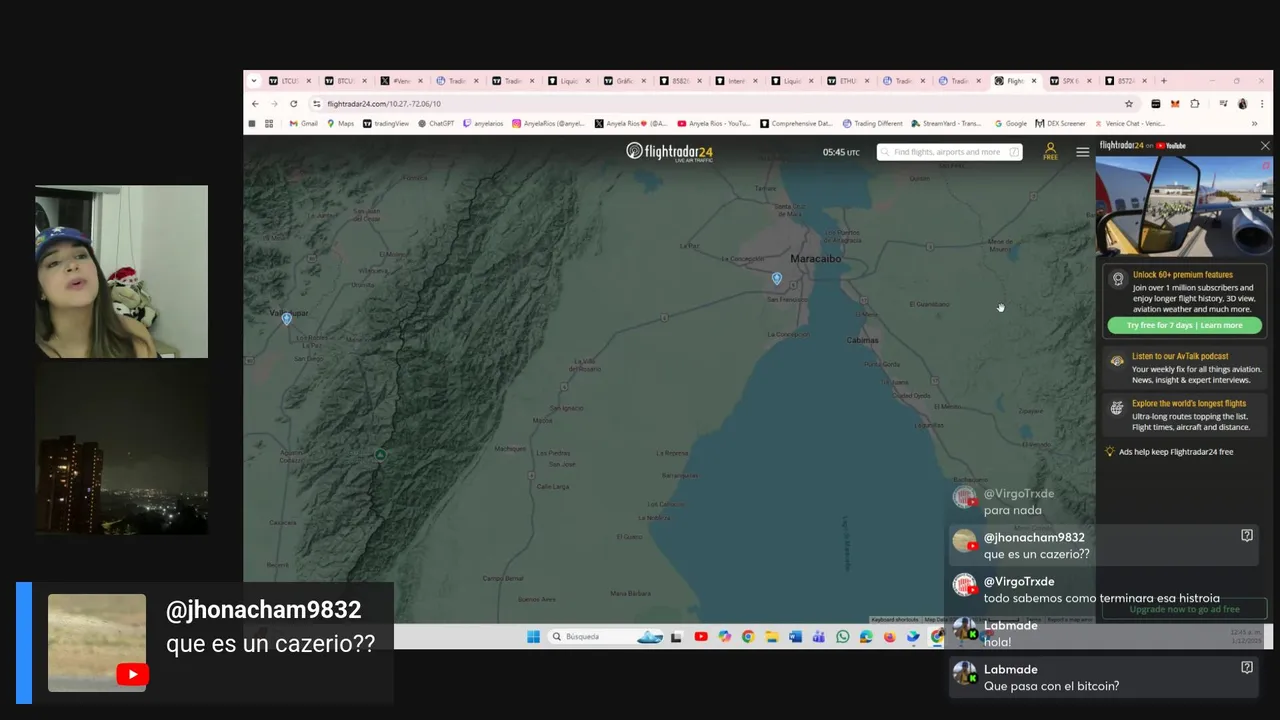Open WhatsApp from the taskbar
This screenshot has height=720, width=1280.
(x=842, y=637)
